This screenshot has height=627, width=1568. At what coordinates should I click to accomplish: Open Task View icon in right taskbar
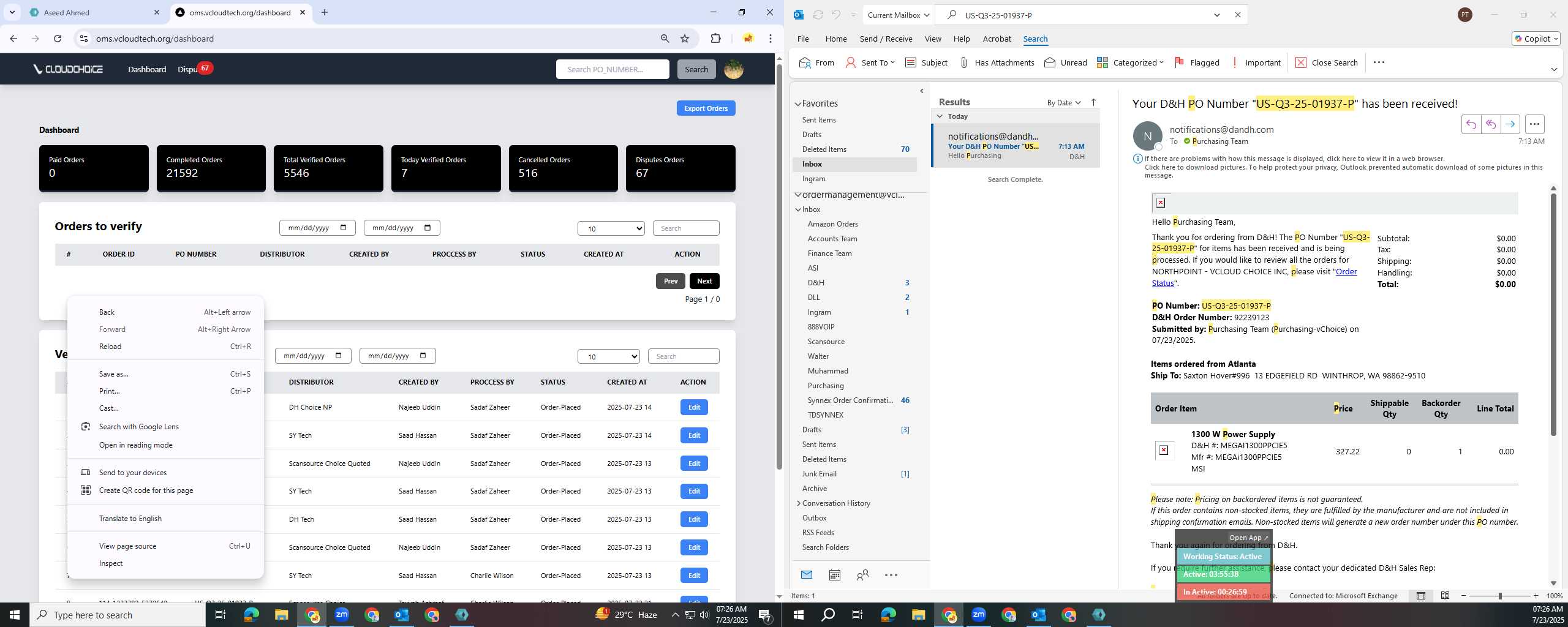pyautogui.click(x=858, y=615)
